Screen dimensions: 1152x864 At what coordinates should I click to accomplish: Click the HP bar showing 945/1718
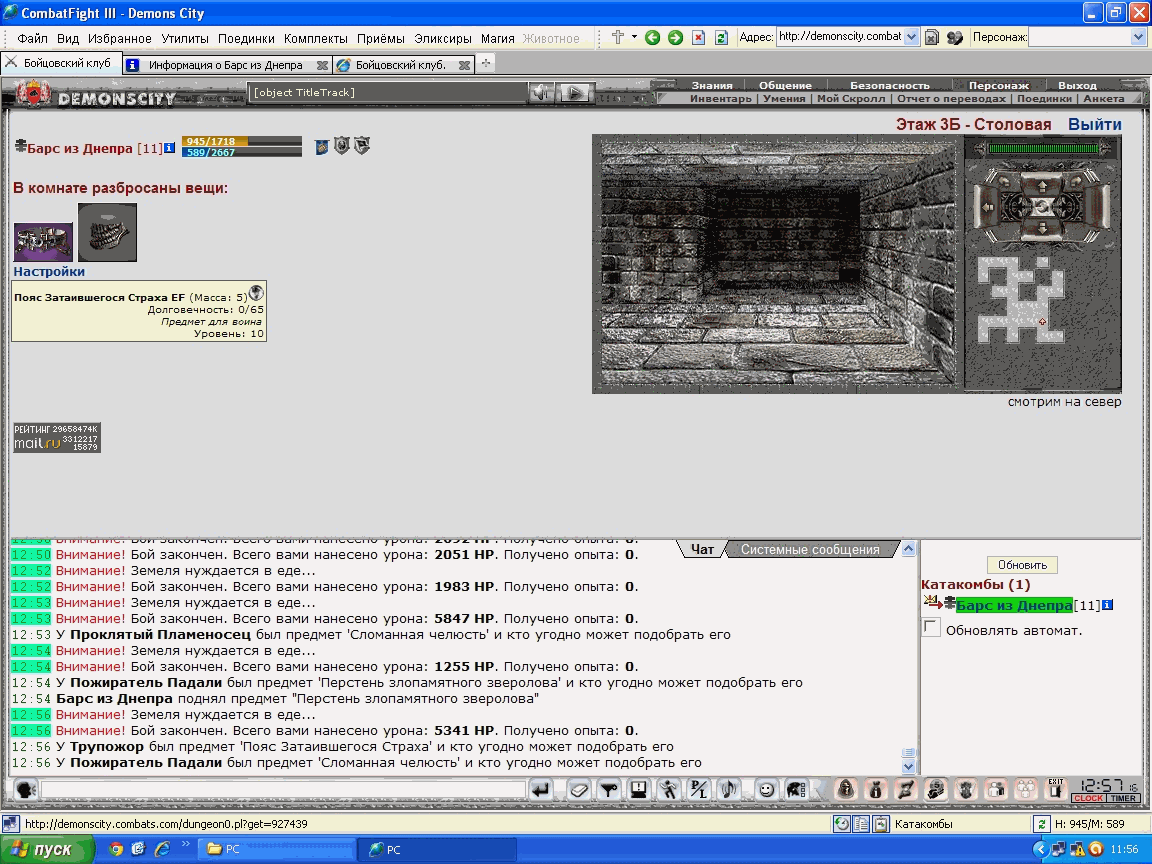point(242,141)
